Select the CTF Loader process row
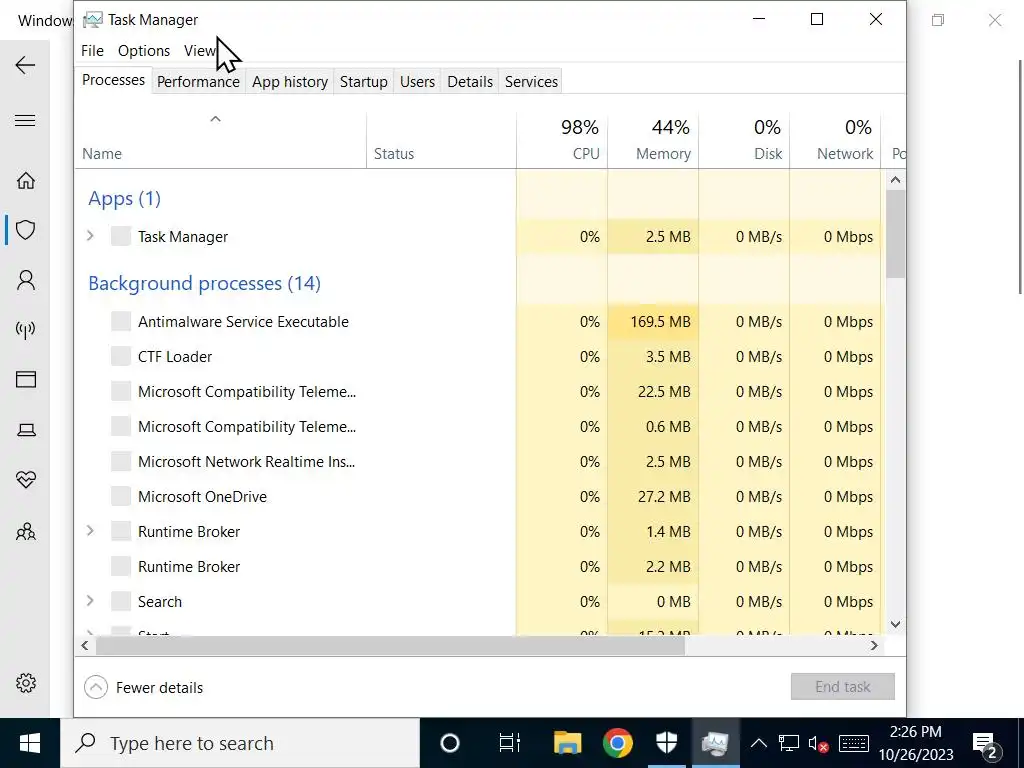The image size is (1024, 768). 479,357
